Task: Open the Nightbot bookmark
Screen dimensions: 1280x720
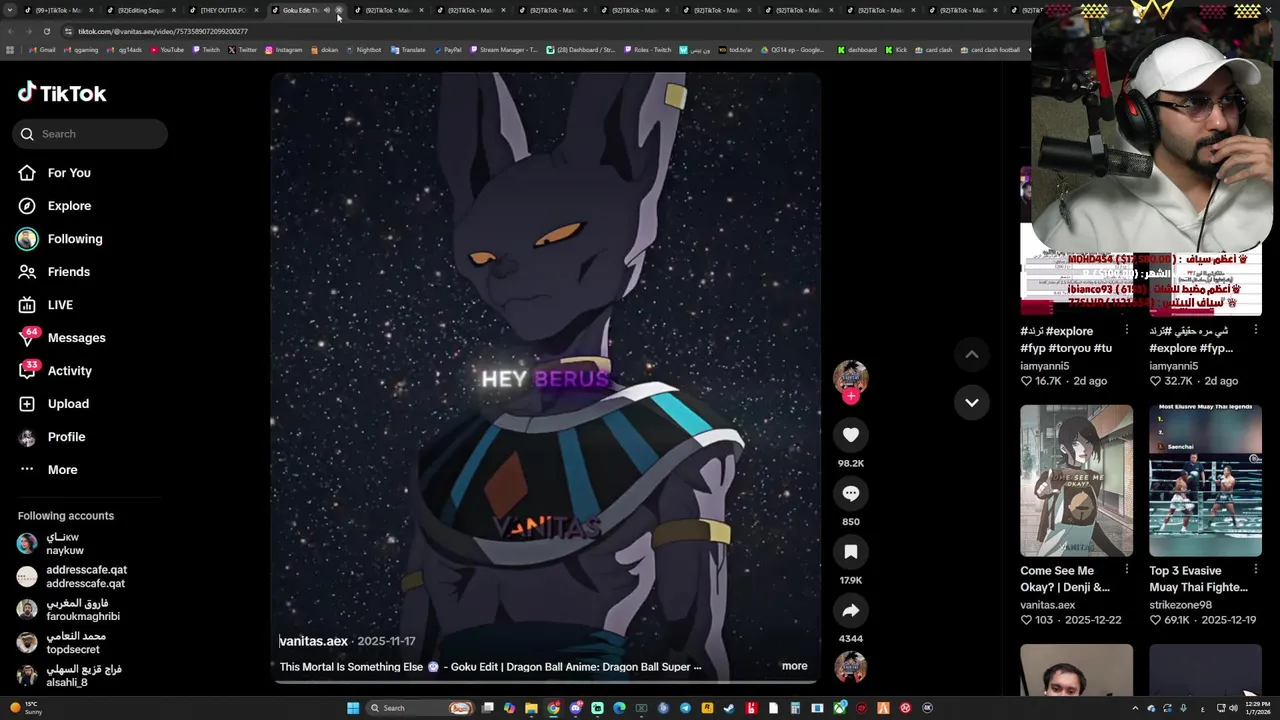Action: [x=363, y=50]
